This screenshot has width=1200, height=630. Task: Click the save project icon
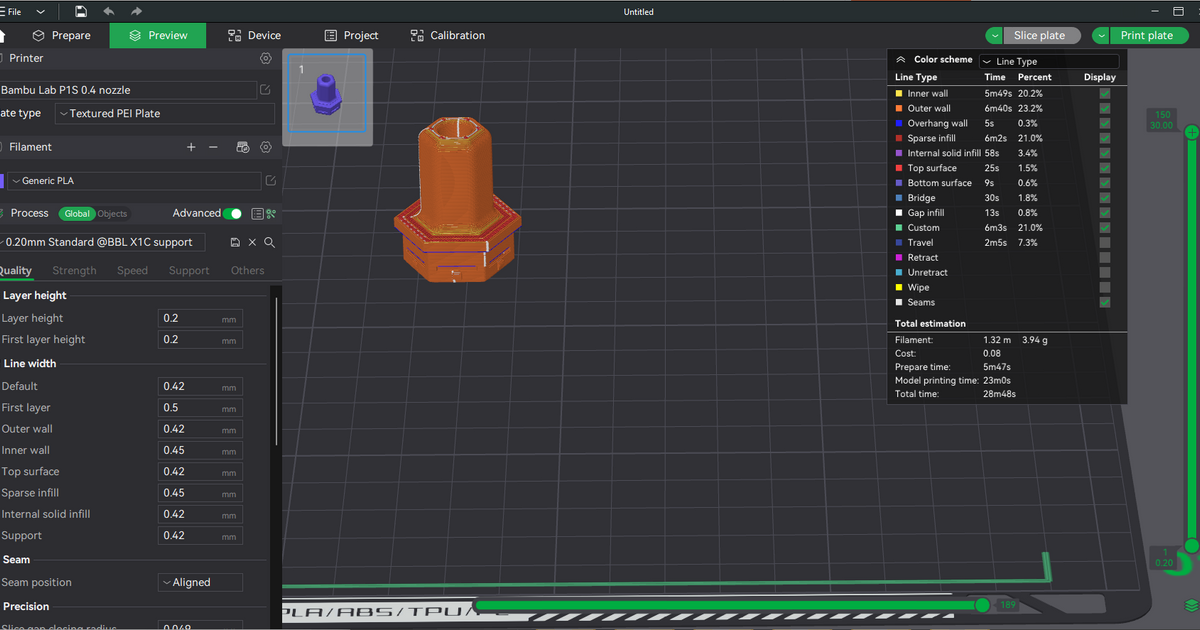[80, 11]
